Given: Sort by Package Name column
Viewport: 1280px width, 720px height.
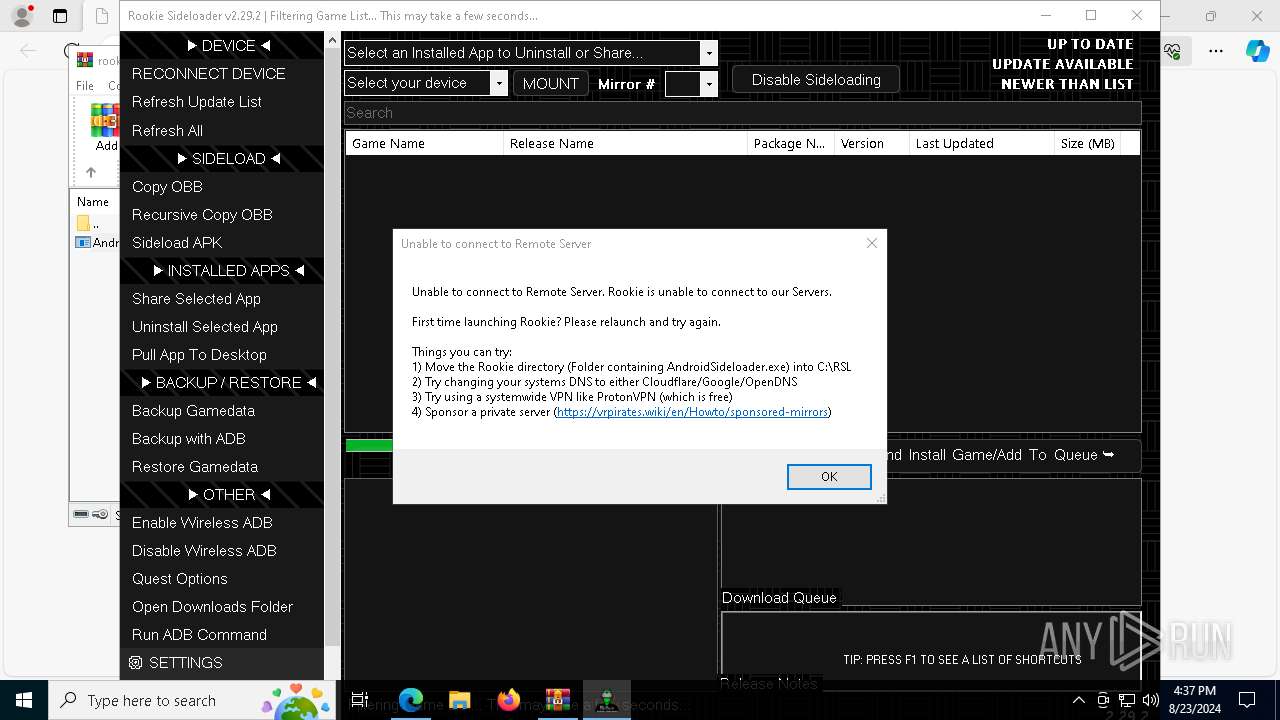Looking at the screenshot, I should pos(791,144).
